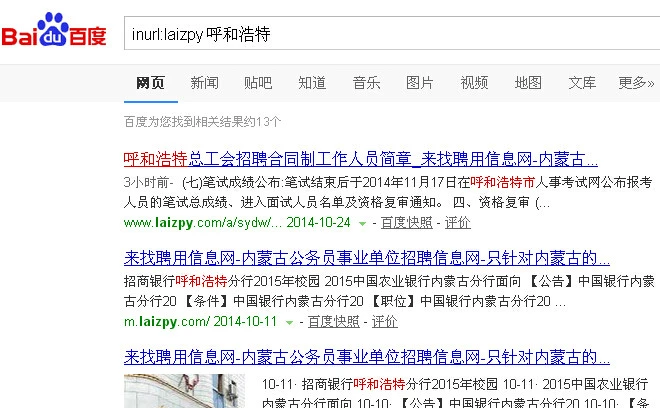The height and width of the screenshot is (408, 660).
Task: Open the 贴吧 tab
Action: [258, 83]
